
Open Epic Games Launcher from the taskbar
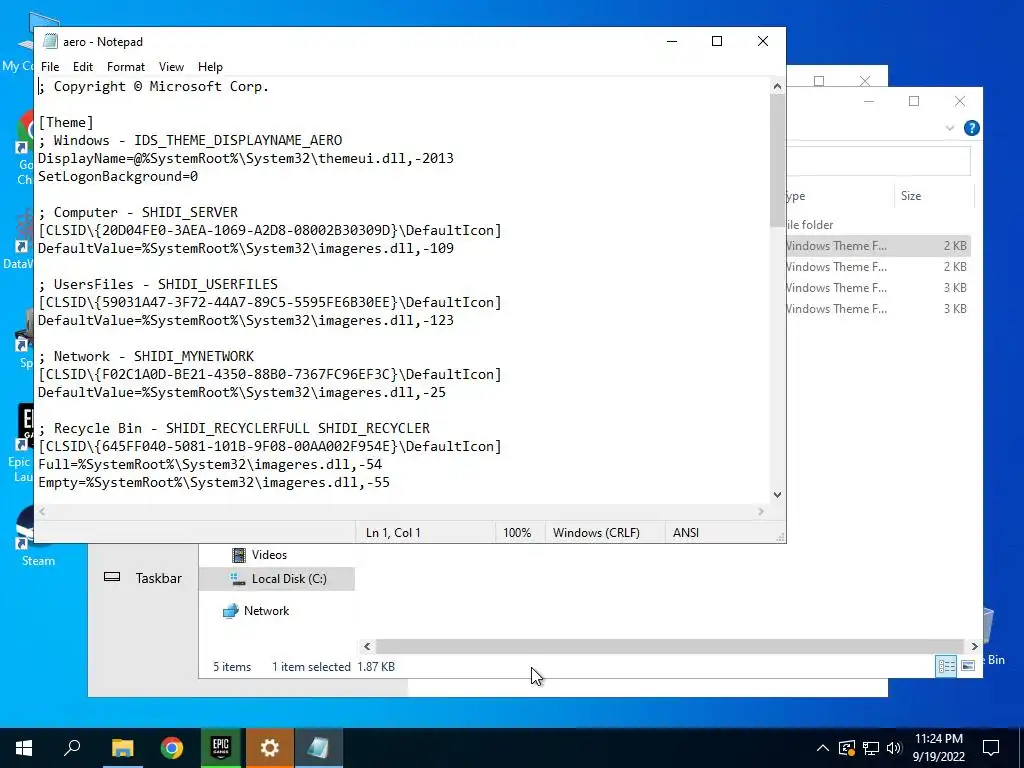(x=221, y=748)
